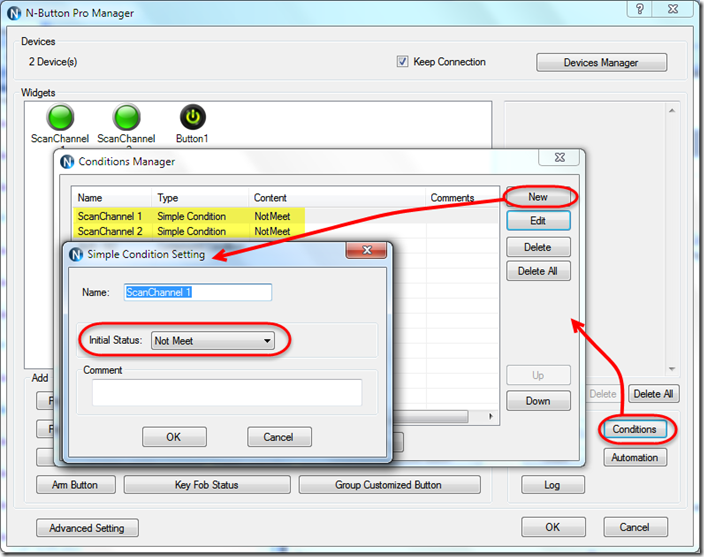The width and height of the screenshot is (704, 557).
Task: Click the Content column header
Action: pyautogui.click(x=337, y=198)
